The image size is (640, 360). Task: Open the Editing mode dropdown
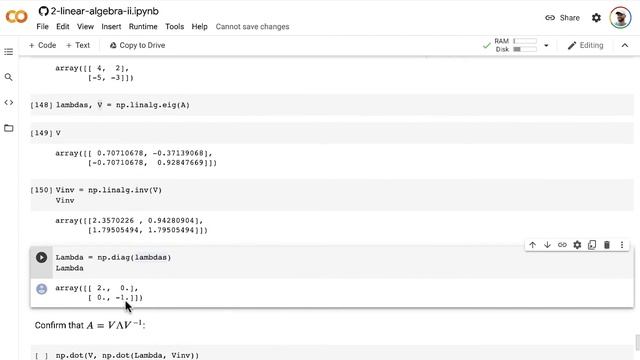(585, 45)
